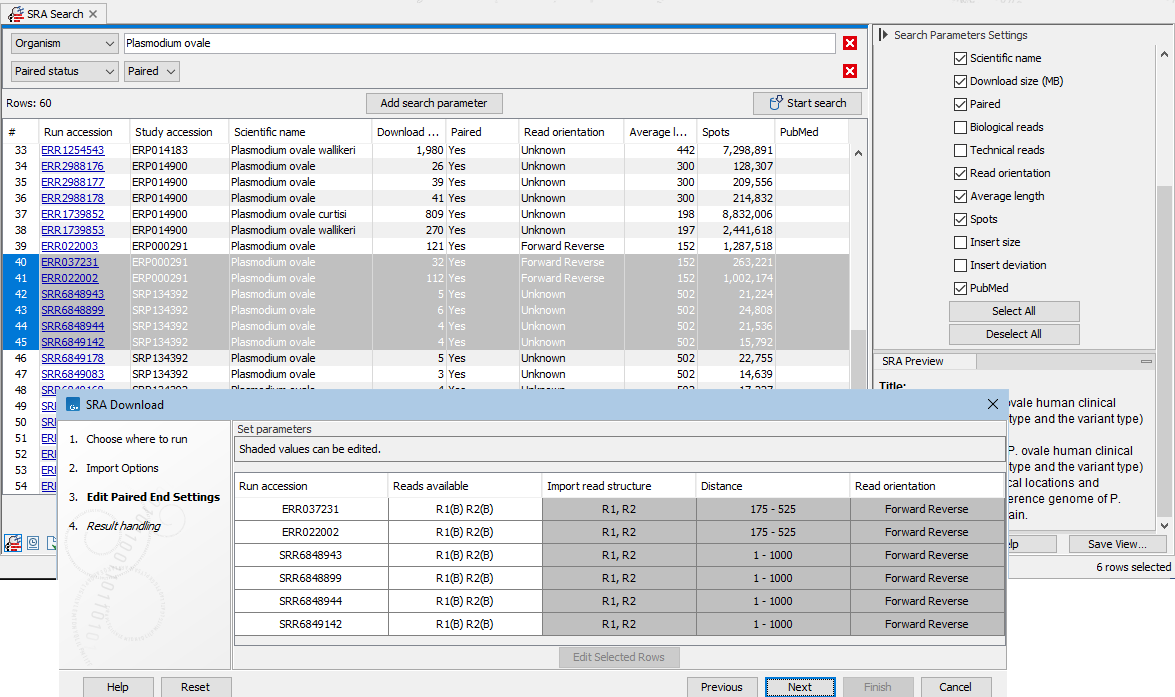Collapse the Search Parameters Settings panel
This screenshot has width=1175, height=697.
[883, 35]
